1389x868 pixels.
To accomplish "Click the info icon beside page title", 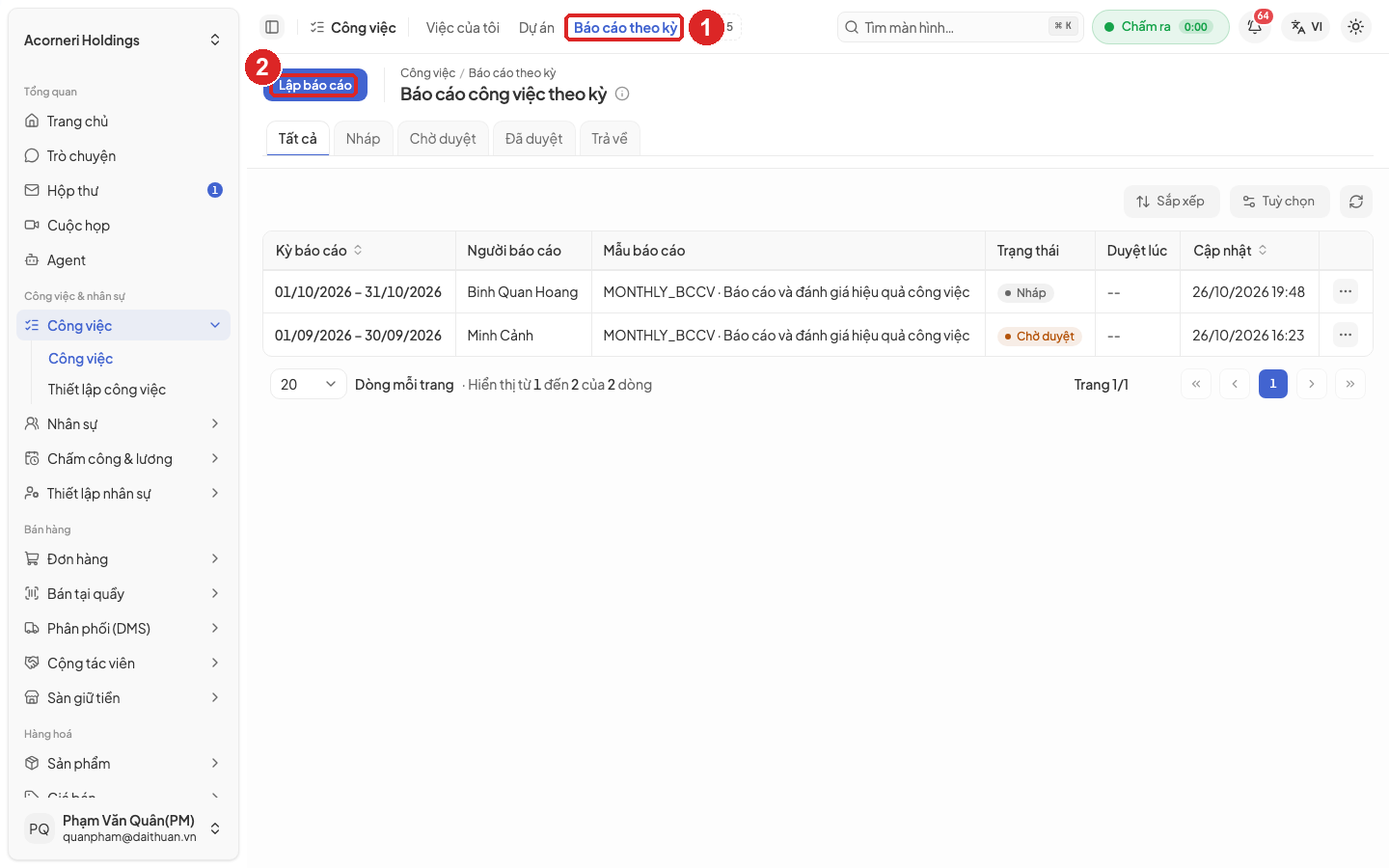I will [x=622, y=94].
